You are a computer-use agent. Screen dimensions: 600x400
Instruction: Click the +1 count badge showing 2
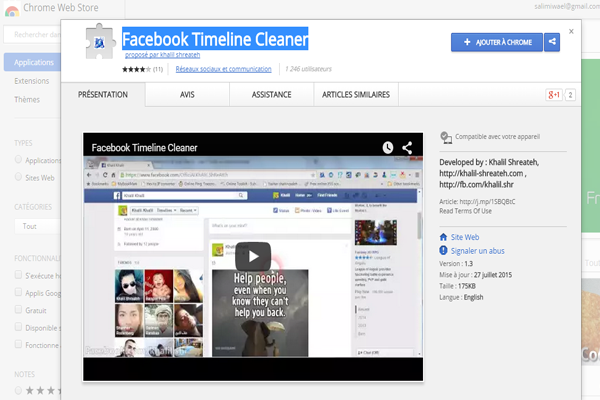pos(570,95)
